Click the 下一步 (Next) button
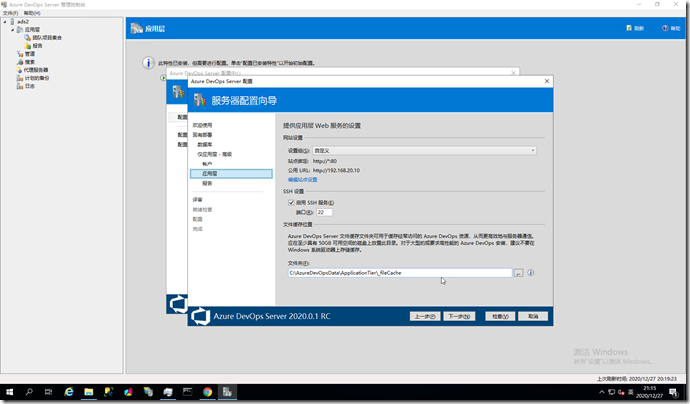This screenshot has height=404, width=690. (459, 316)
